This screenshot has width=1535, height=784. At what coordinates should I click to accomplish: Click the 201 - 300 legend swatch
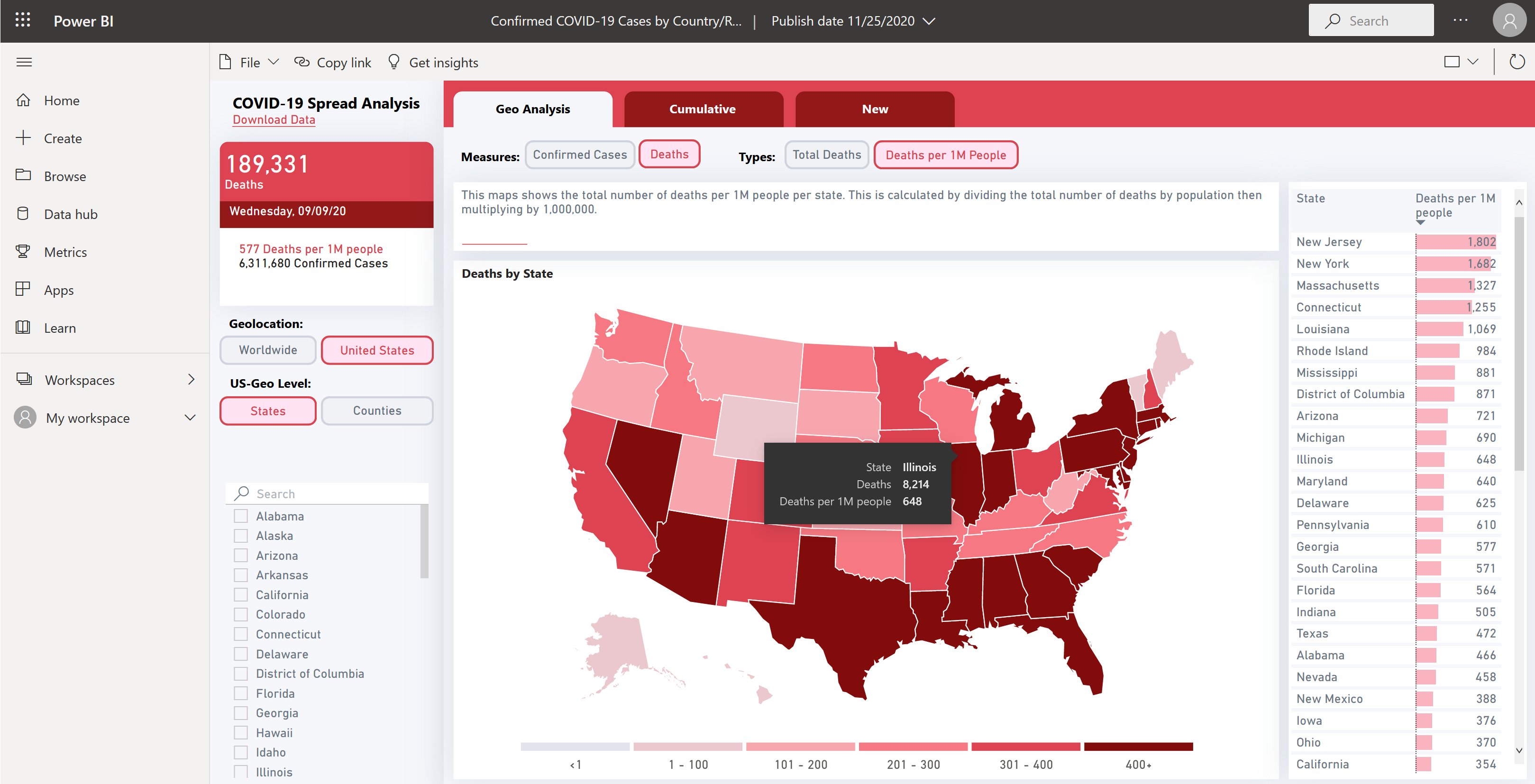tap(913, 747)
